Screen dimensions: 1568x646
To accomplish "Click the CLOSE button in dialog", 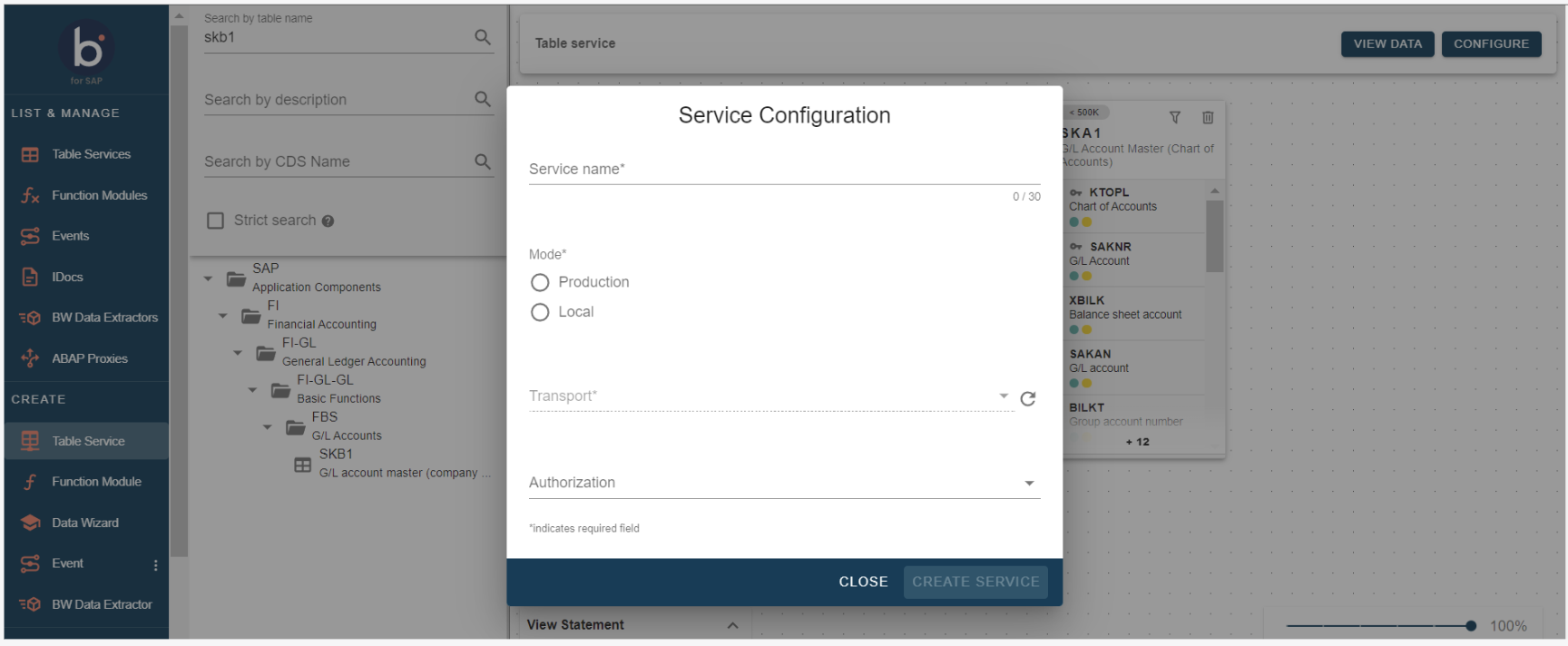I will point(863,582).
